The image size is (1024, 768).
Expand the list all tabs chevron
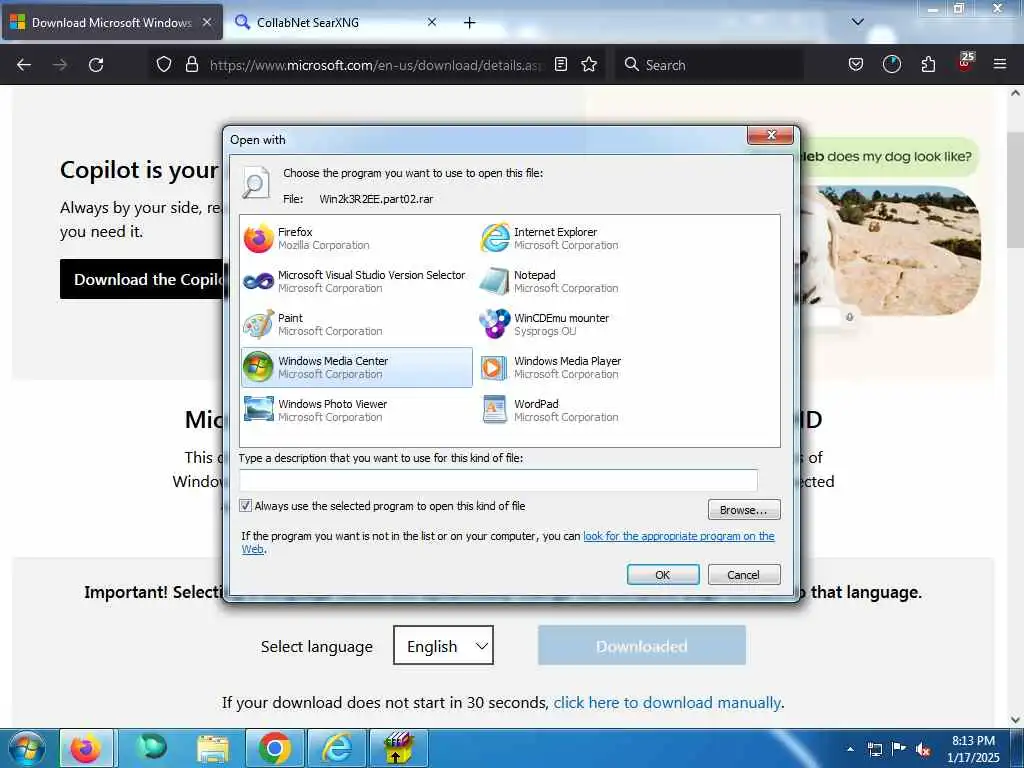click(857, 22)
